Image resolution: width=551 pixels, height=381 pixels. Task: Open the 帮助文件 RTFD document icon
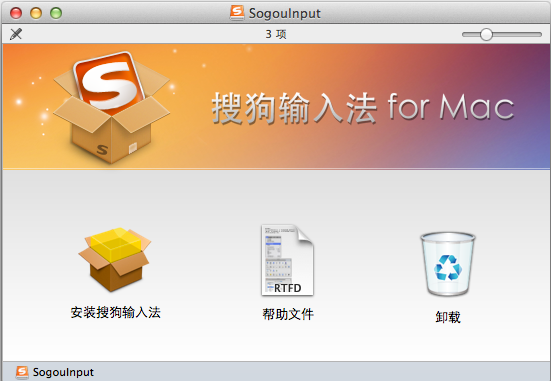coord(287,260)
